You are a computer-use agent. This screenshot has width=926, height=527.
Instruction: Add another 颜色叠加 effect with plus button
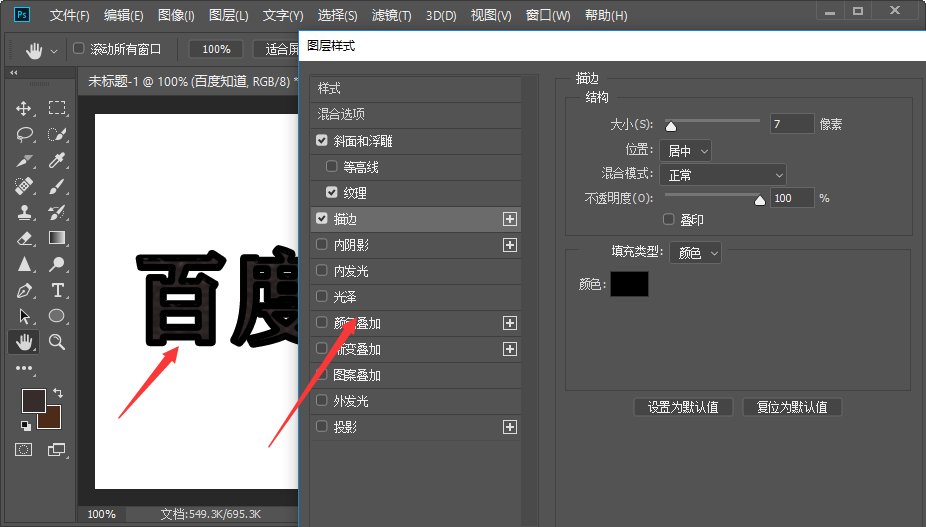(510, 323)
